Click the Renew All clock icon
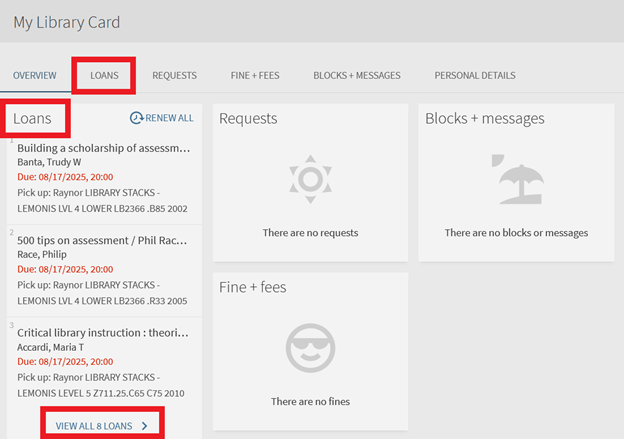 (x=137, y=118)
